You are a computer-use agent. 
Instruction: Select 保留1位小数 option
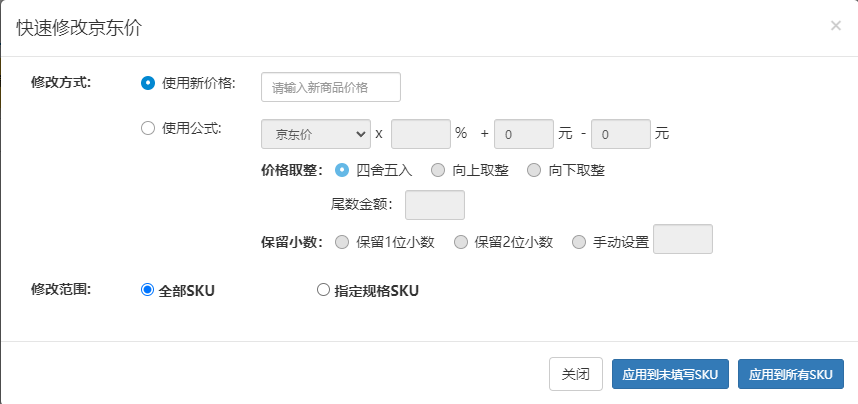[x=342, y=241]
